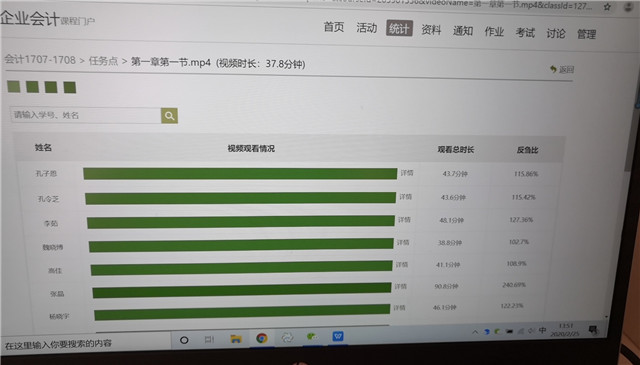The image size is (640, 365).
Task: Click the second green square under the breadcrumb
Action: 32,87
